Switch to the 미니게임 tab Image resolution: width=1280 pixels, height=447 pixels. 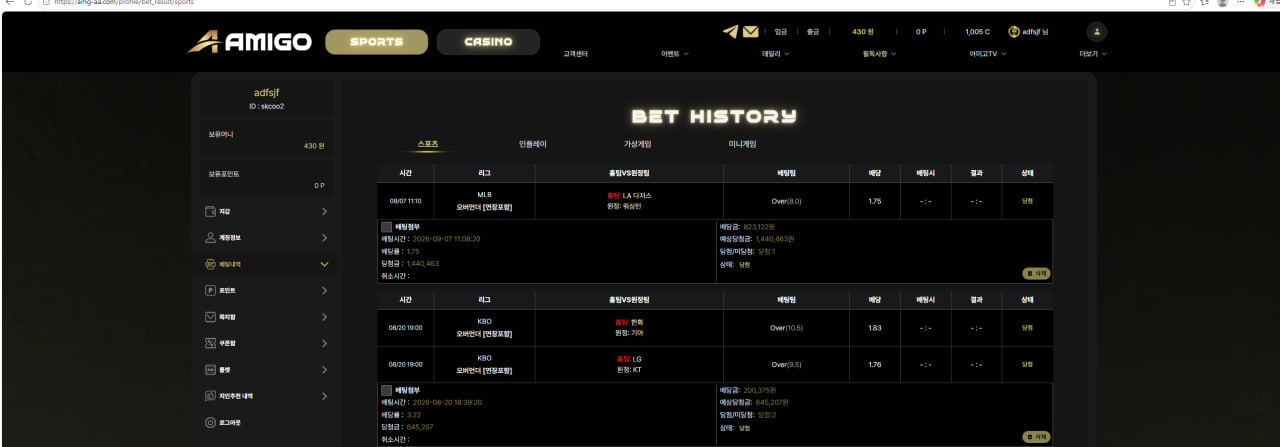pos(743,144)
